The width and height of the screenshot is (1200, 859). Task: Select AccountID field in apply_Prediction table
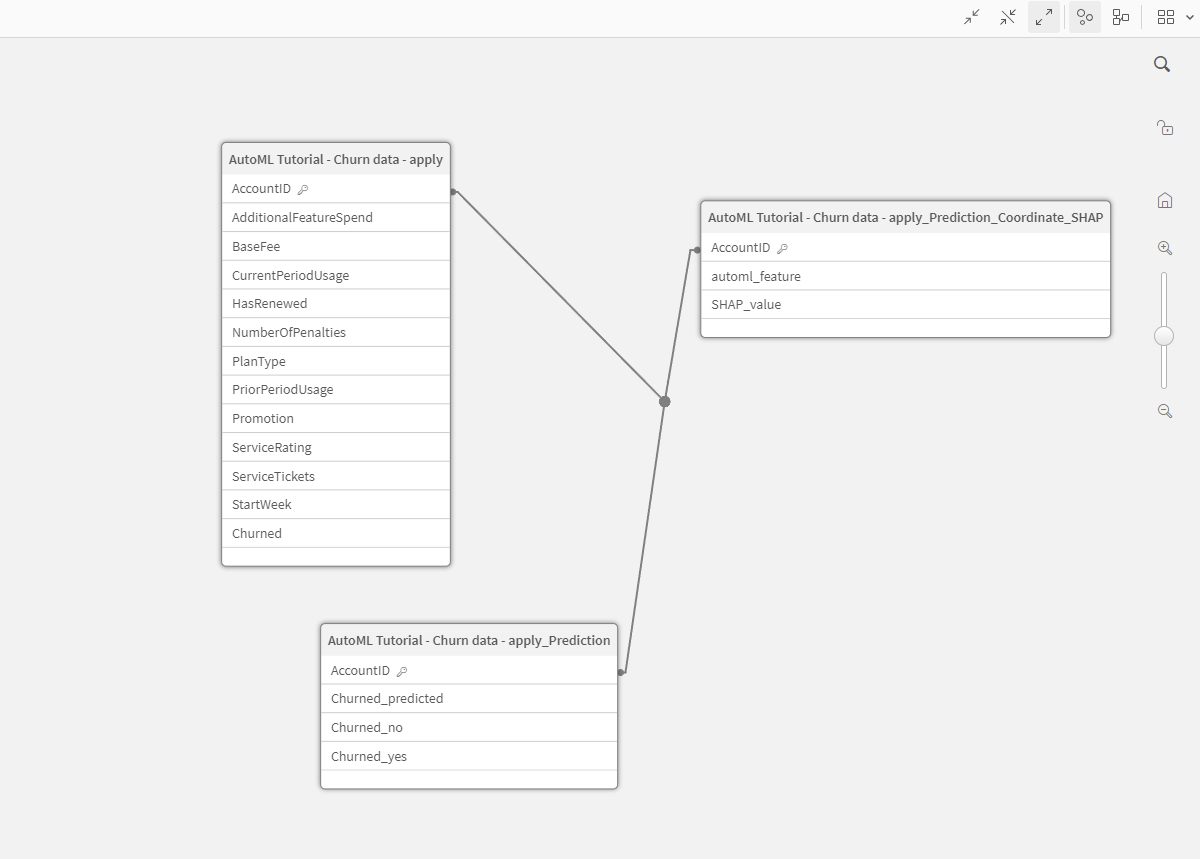pos(469,670)
